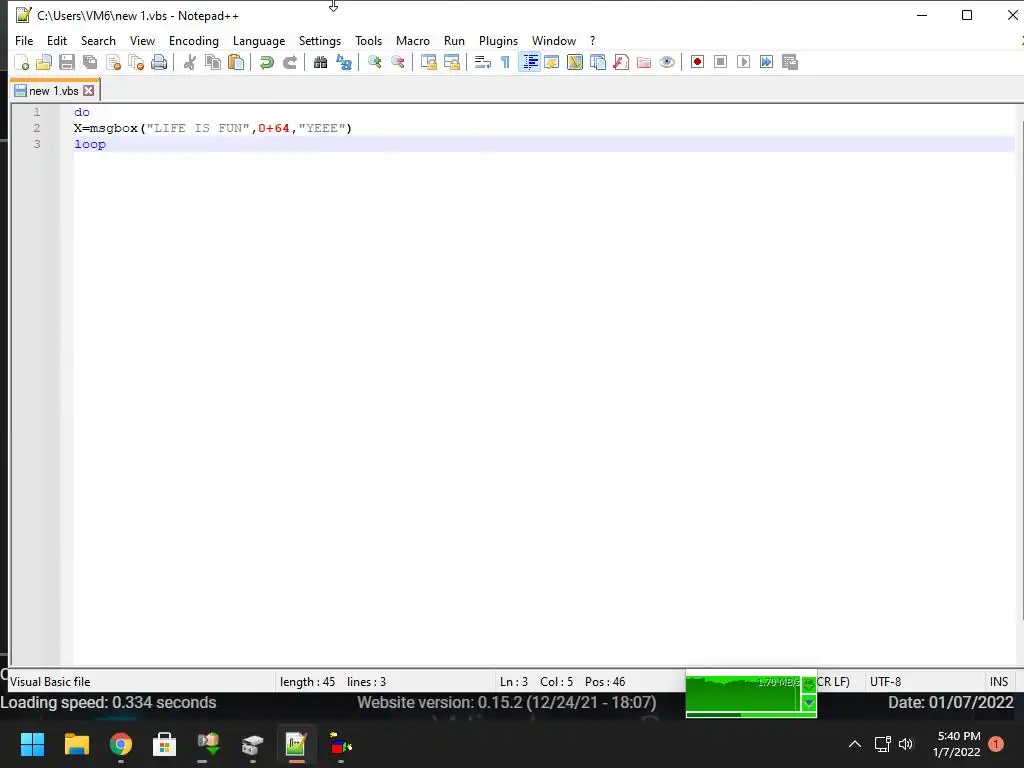Click the Close document toolbar icon
The image size is (1024, 768).
coord(113,62)
